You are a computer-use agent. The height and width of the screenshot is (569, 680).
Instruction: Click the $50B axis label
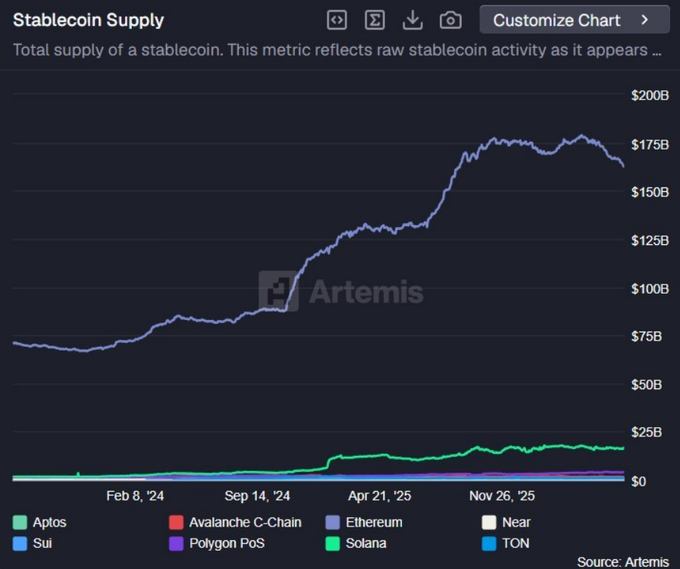pyautogui.click(x=646, y=385)
